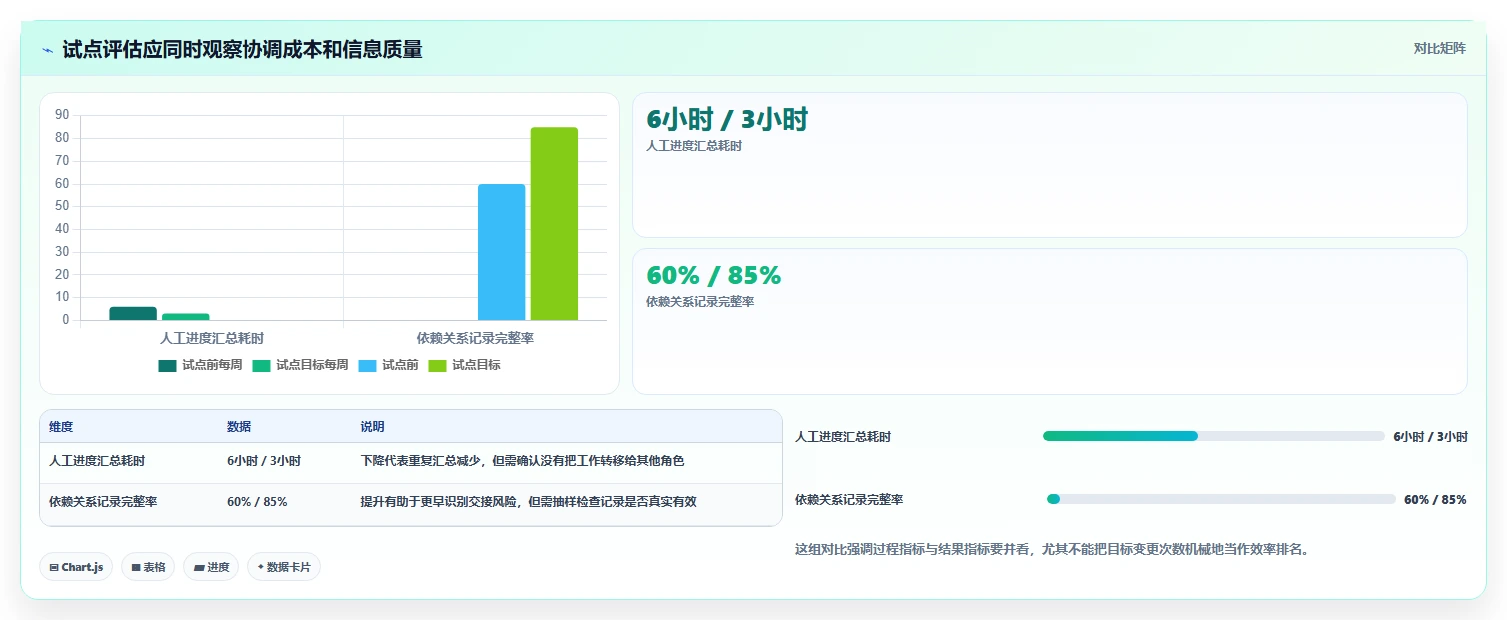Click the 提升有助于更早识别交接风险 description cell
This screenshot has width=1507, height=620.
[x=528, y=502]
